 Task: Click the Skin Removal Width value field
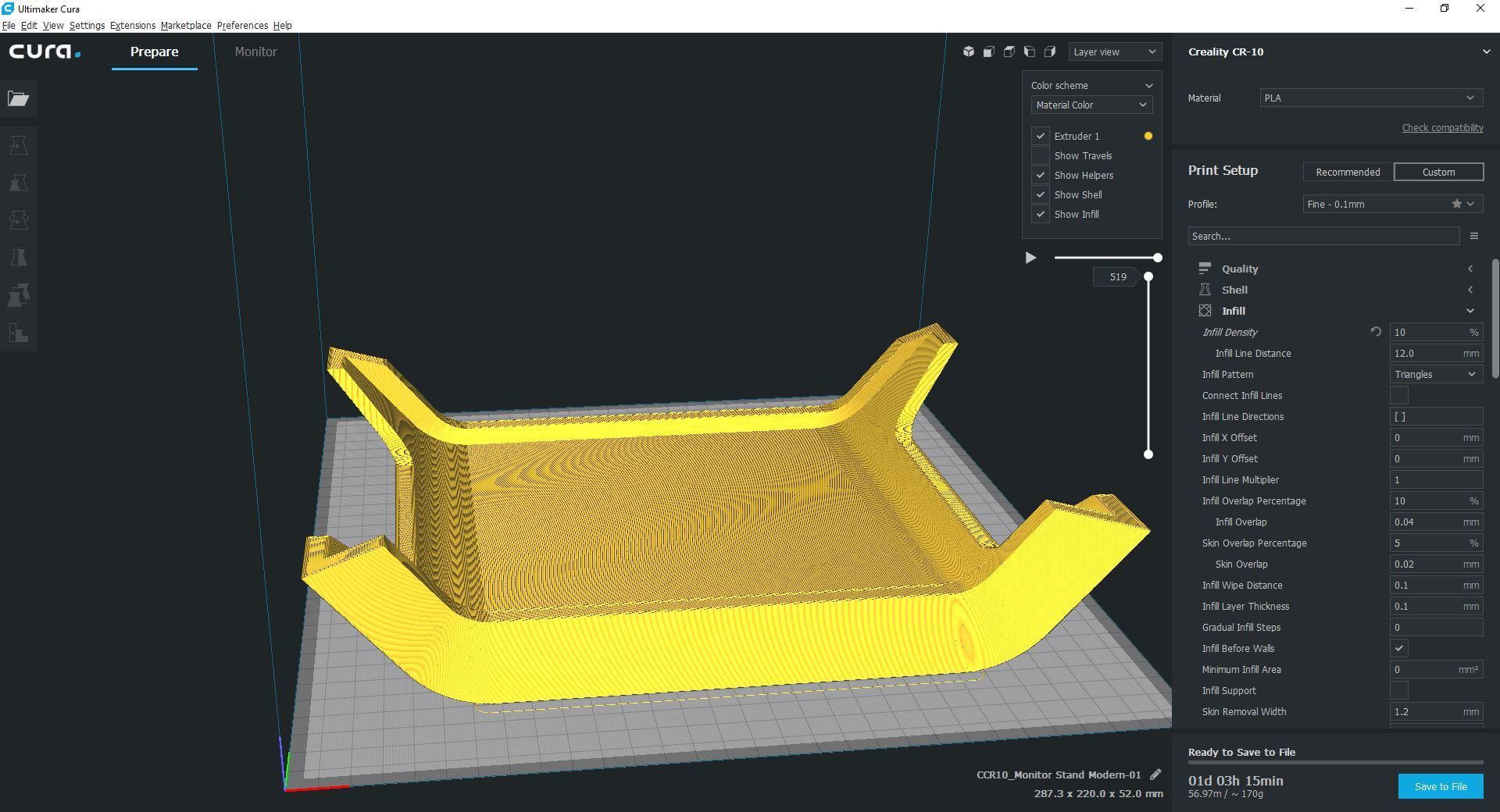coord(1436,711)
